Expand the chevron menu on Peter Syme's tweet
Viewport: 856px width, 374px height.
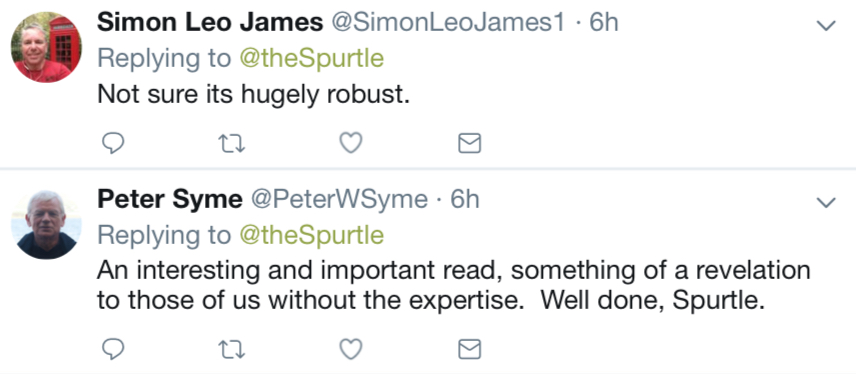pyautogui.click(x=826, y=203)
